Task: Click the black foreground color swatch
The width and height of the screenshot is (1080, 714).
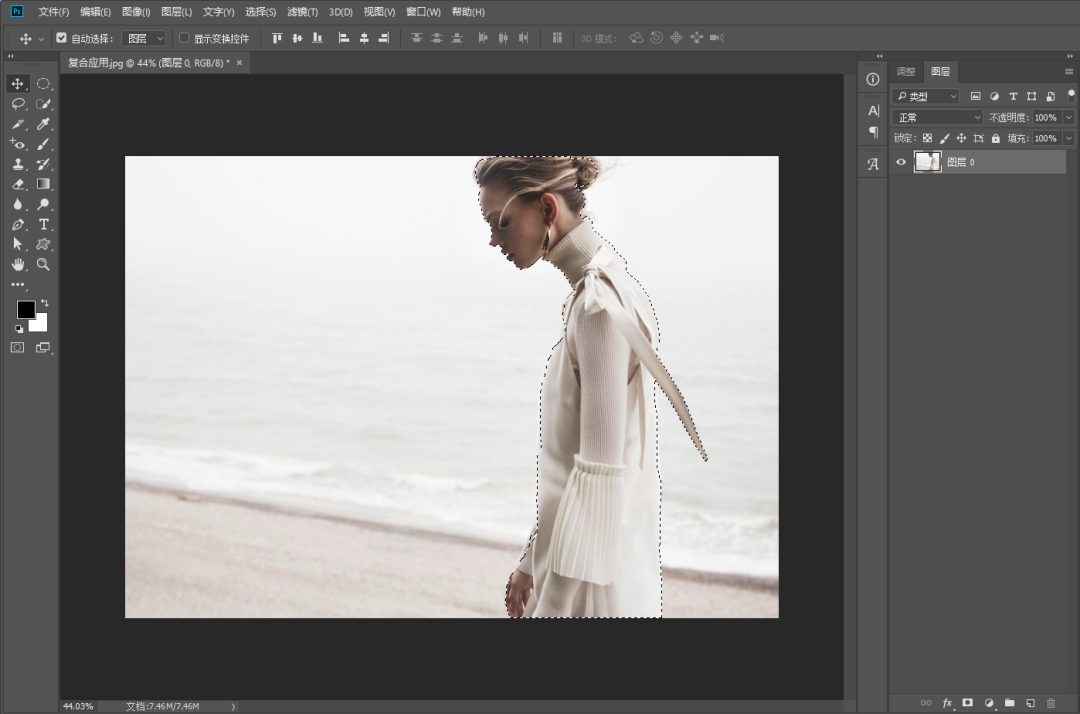Action: coord(25,310)
